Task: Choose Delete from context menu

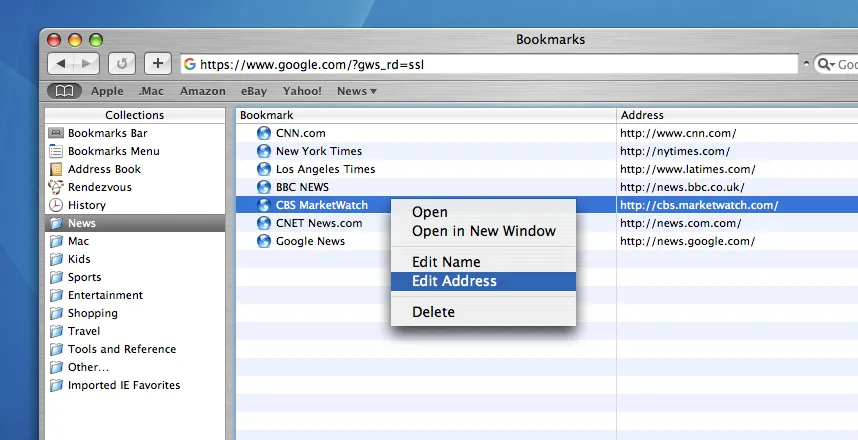Action: coord(483,312)
